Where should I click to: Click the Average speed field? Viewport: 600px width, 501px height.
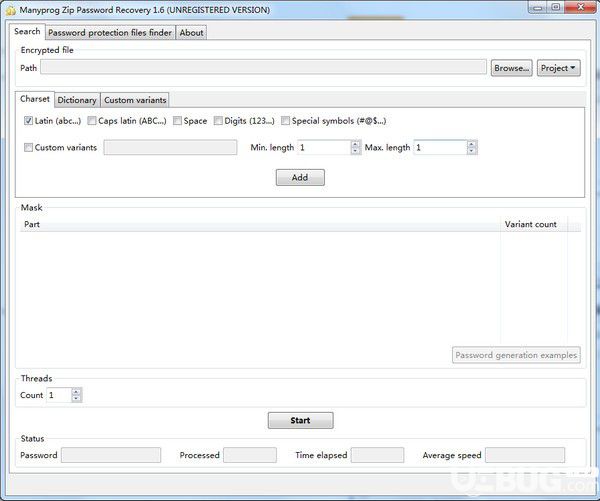(525, 455)
